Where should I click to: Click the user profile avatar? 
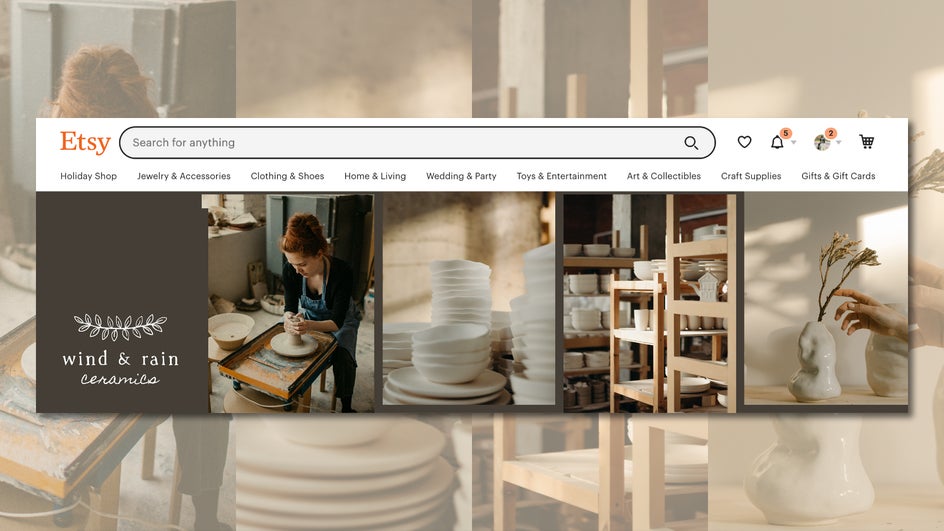822,143
